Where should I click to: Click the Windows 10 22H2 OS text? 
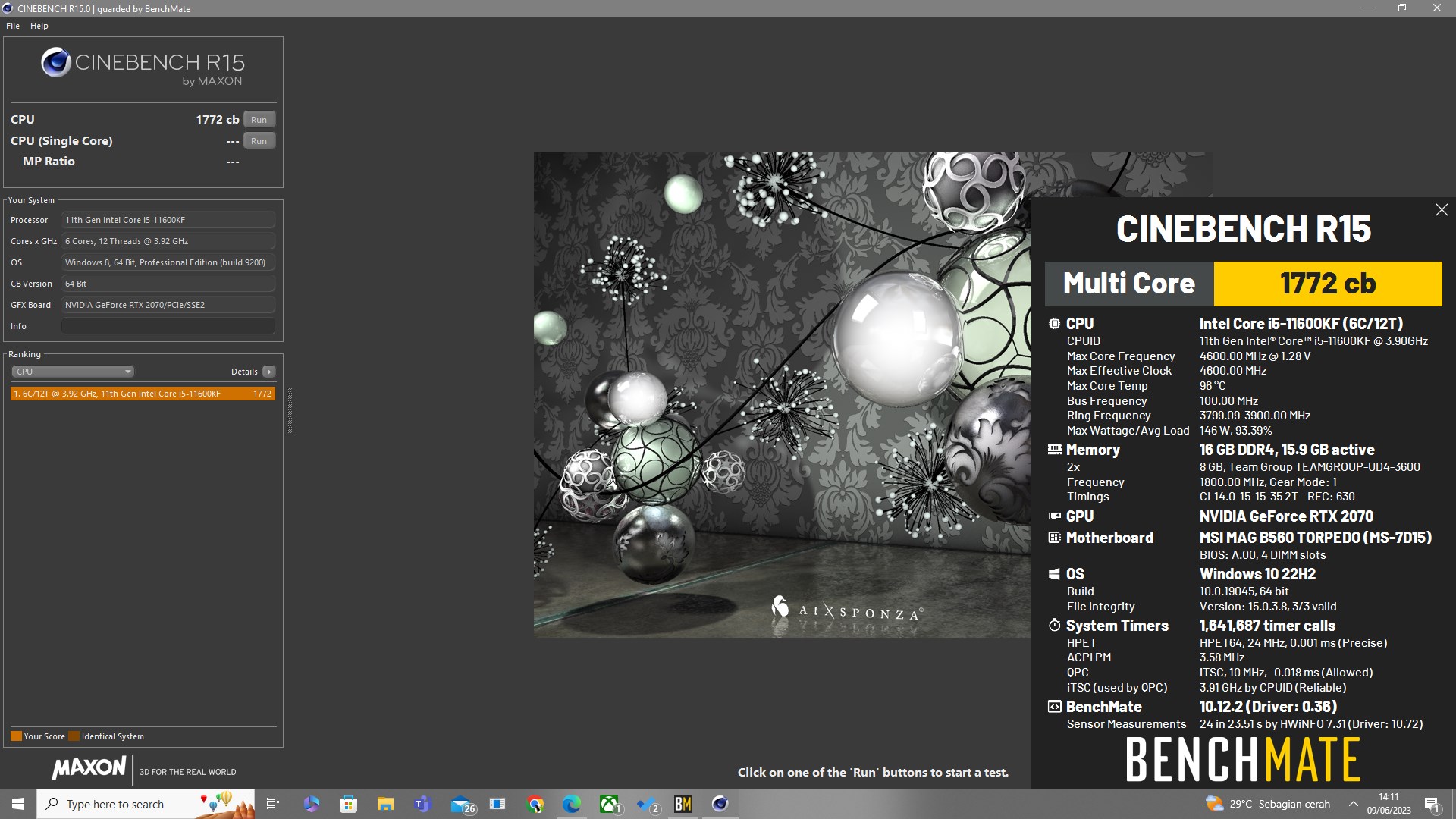point(1257,574)
